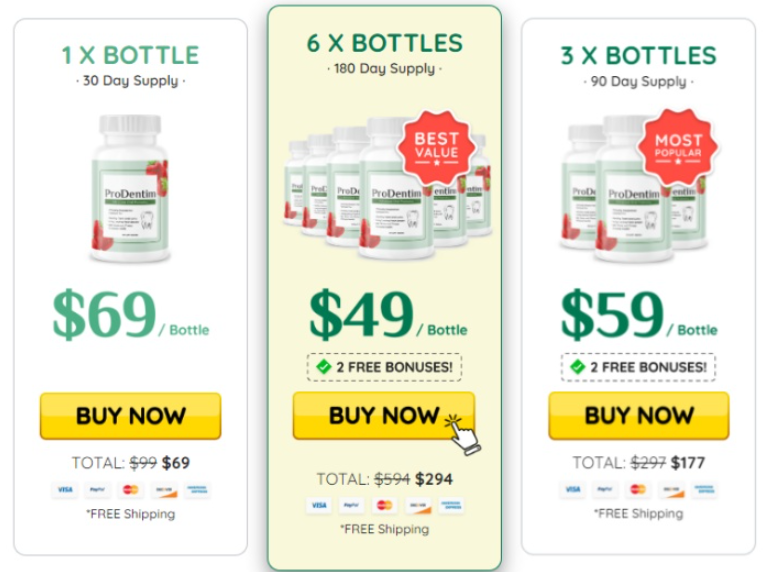
Task: Click green checkmark in 6 bottles bonuses box
Action: click(x=323, y=367)
